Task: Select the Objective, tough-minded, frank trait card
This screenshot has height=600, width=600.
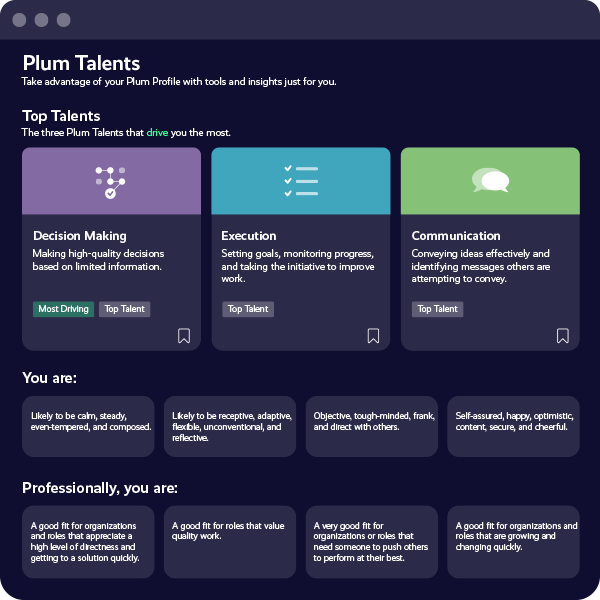Action: pos(372,426)
